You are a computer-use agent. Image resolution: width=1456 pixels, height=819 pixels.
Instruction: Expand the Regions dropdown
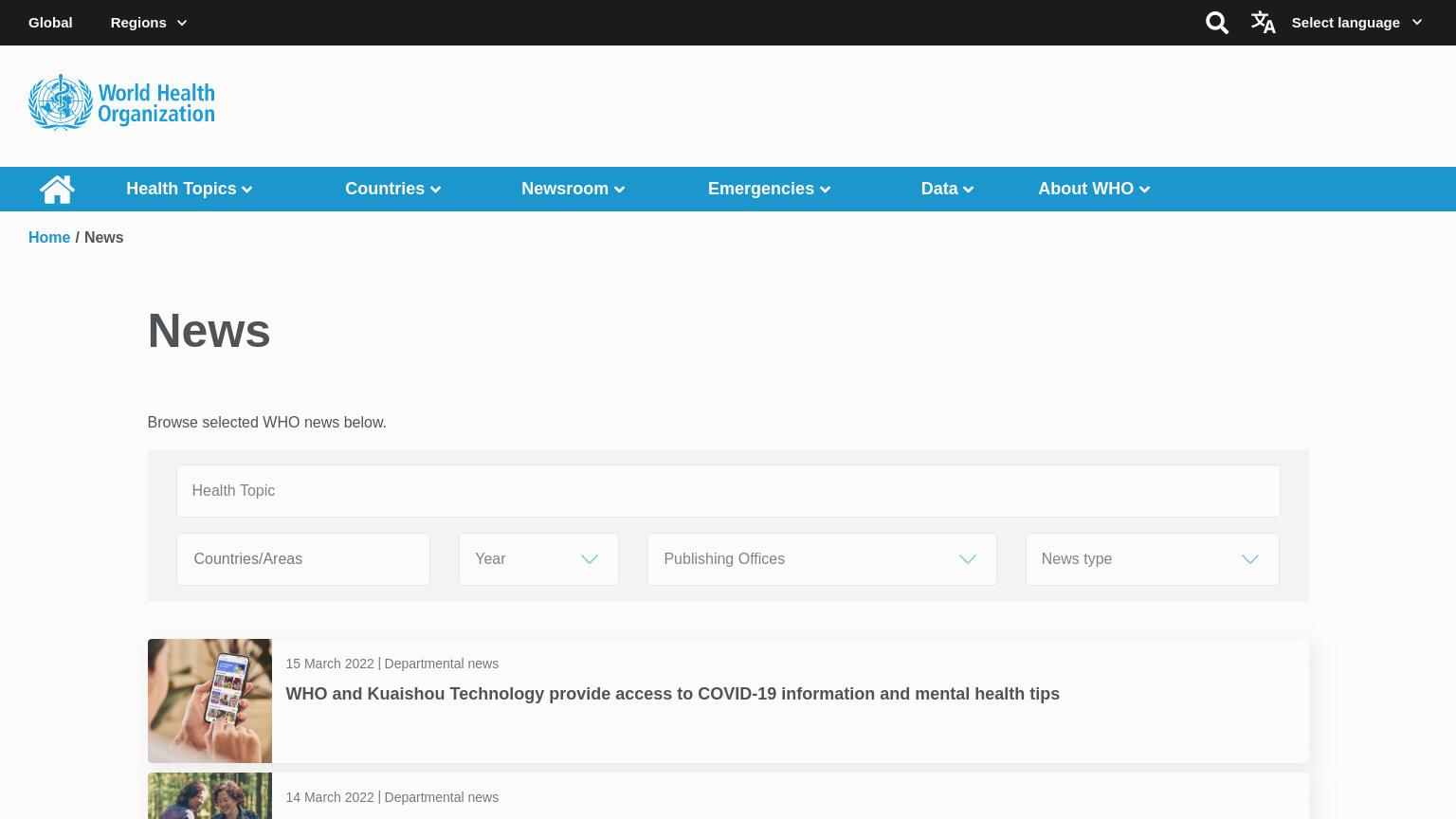pos(149,23)
